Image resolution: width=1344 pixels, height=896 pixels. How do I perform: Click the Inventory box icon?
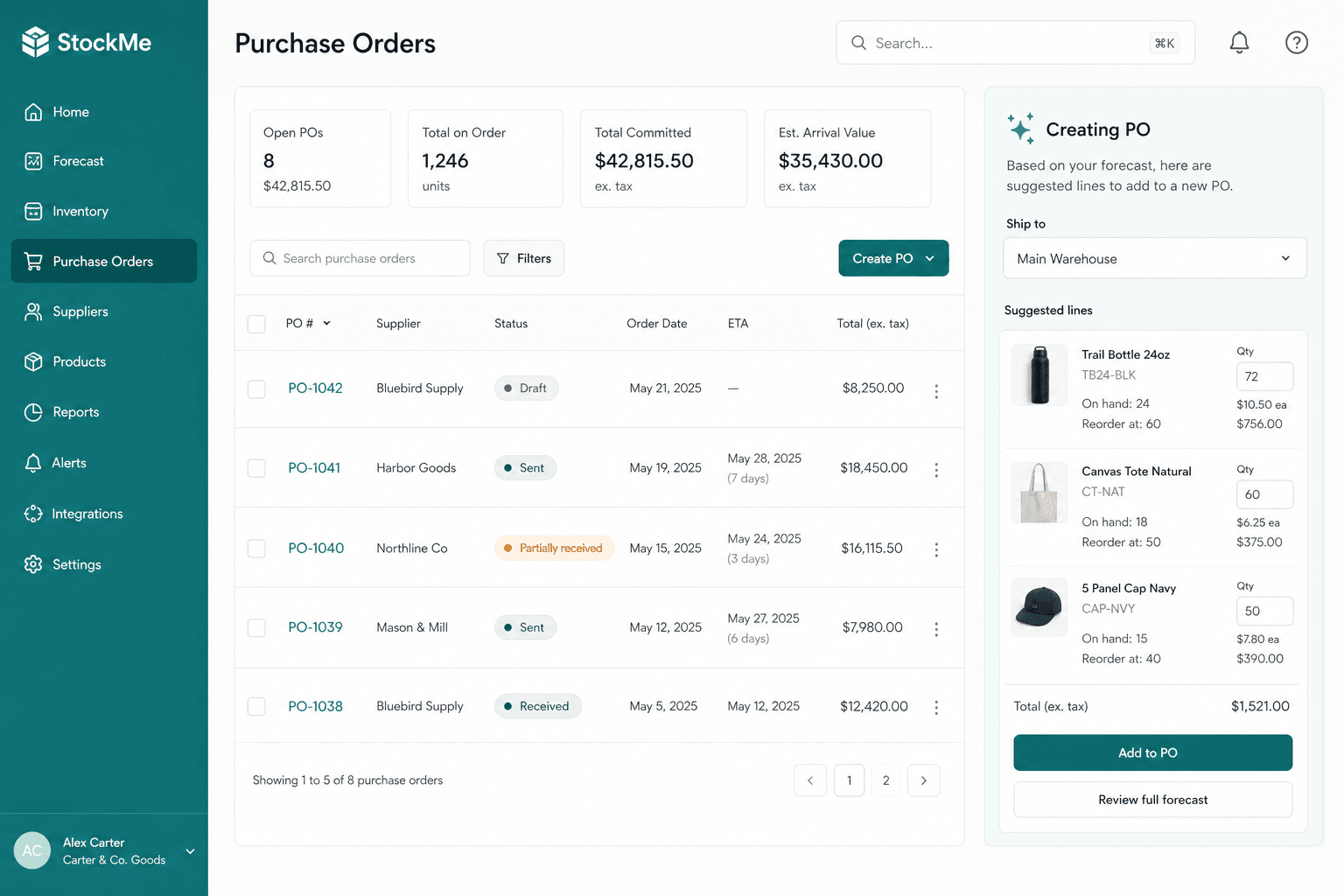pos(33,211)
